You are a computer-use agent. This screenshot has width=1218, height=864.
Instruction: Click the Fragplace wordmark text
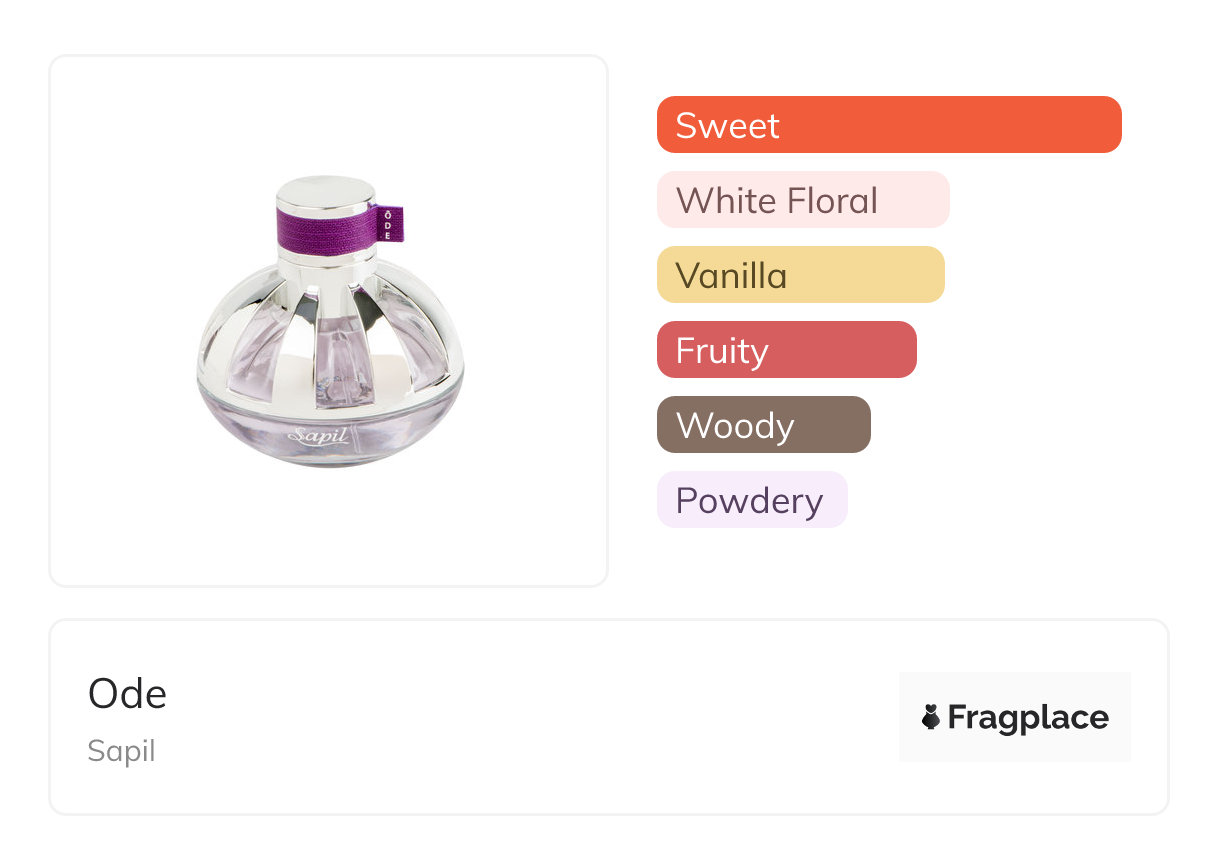pos(1027,718)
